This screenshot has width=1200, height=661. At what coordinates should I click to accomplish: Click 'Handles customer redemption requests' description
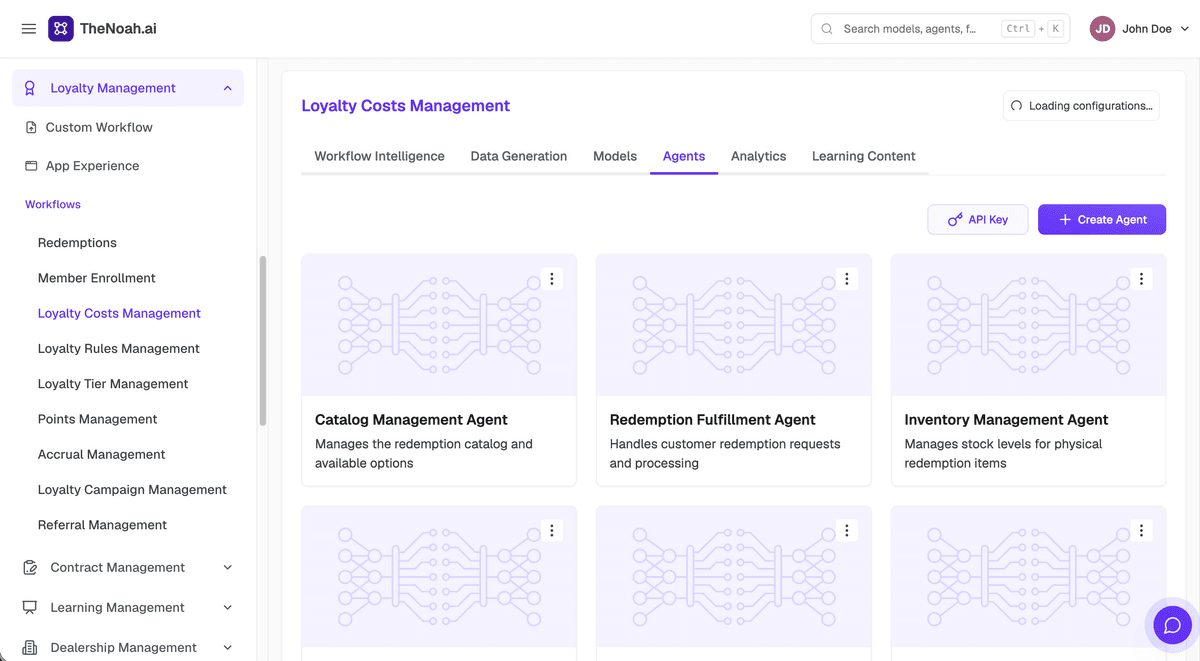tap(725, 444)
